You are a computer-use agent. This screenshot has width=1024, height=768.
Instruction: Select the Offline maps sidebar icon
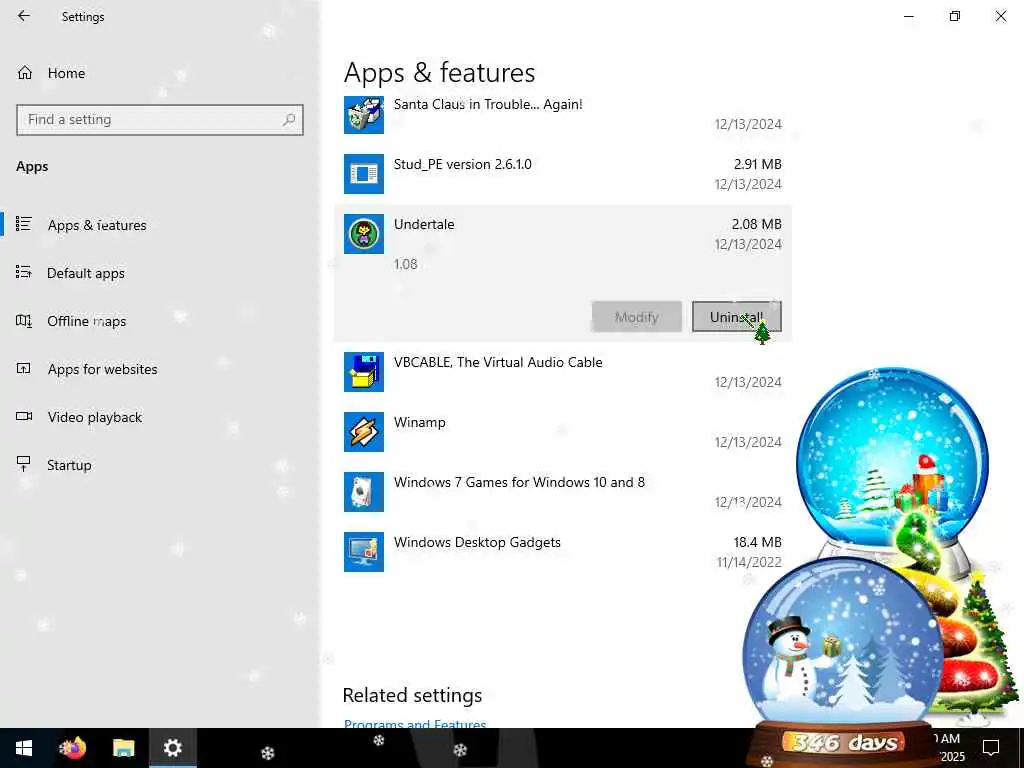tap(24, 321)
